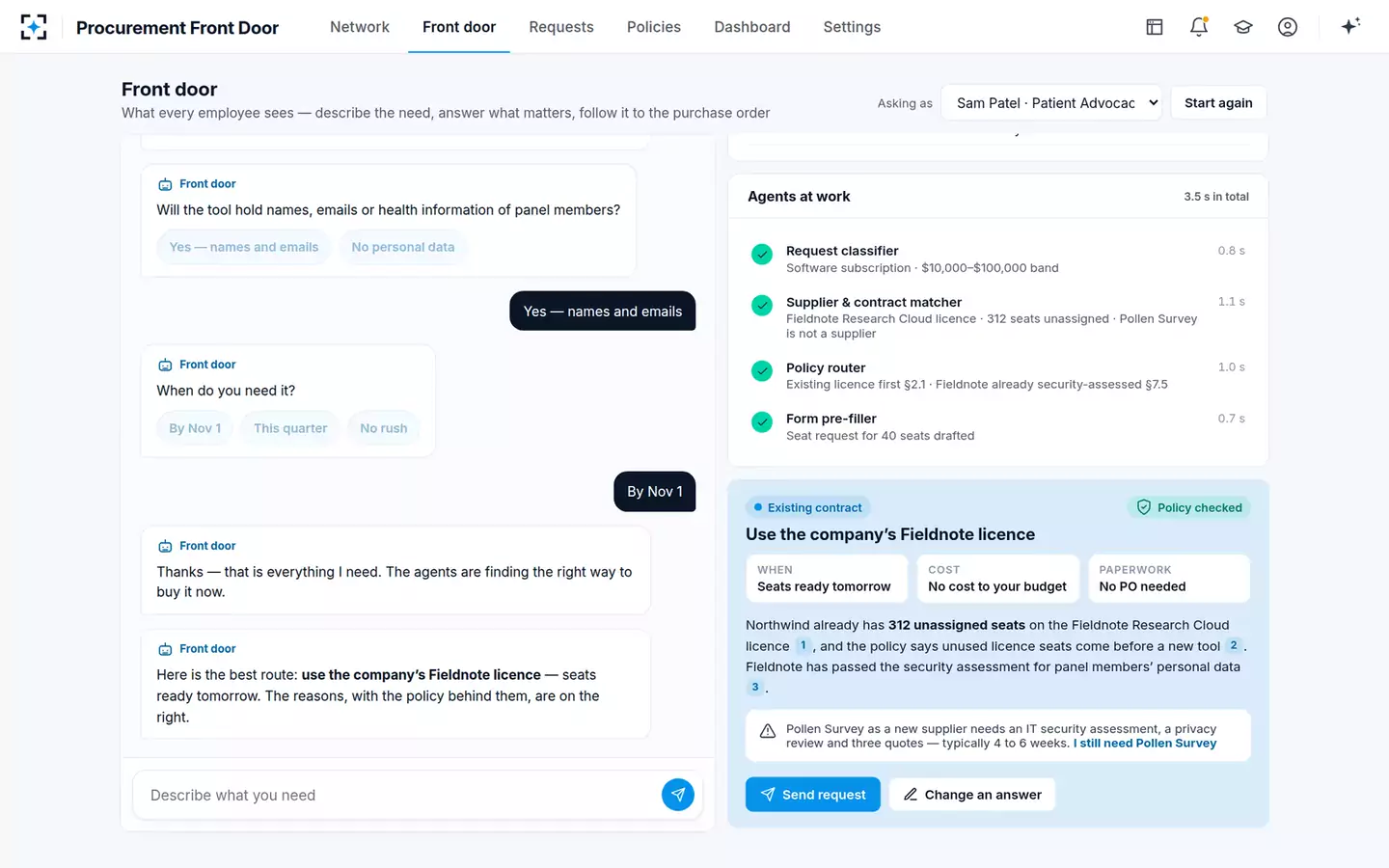The width and height of the screenshot is (1389, 868).
Task: Click the round send arrow in the message box
Action: pyautogui.click(x=678, y=795)
